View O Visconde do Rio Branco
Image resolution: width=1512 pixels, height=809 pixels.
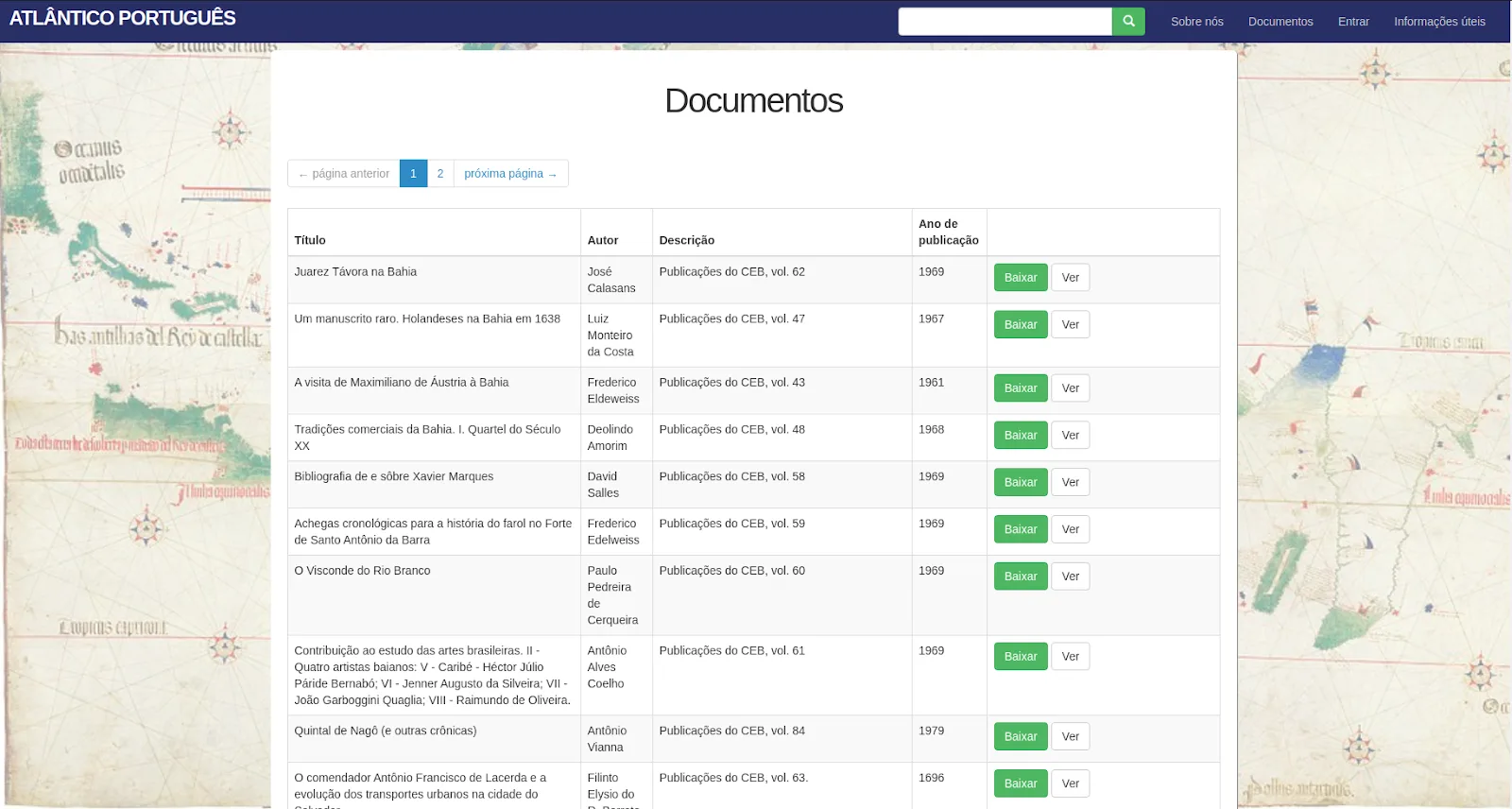(1070, 577)
